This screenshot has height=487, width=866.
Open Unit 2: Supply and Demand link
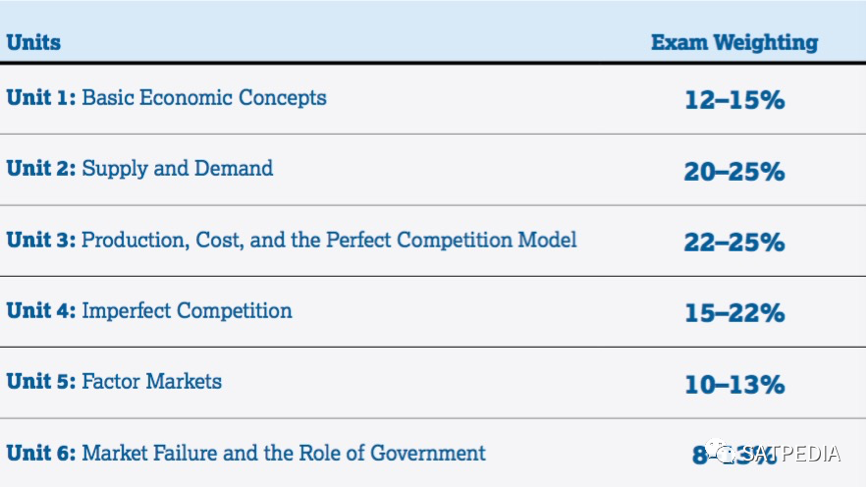coord(140,169)
